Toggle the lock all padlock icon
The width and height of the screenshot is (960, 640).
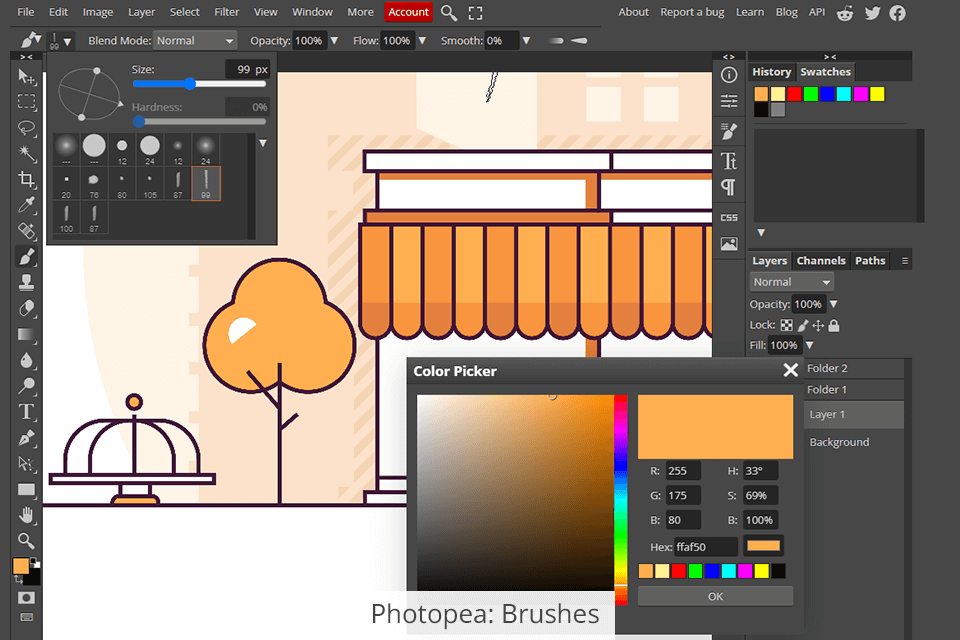click(x=834, y=325)
